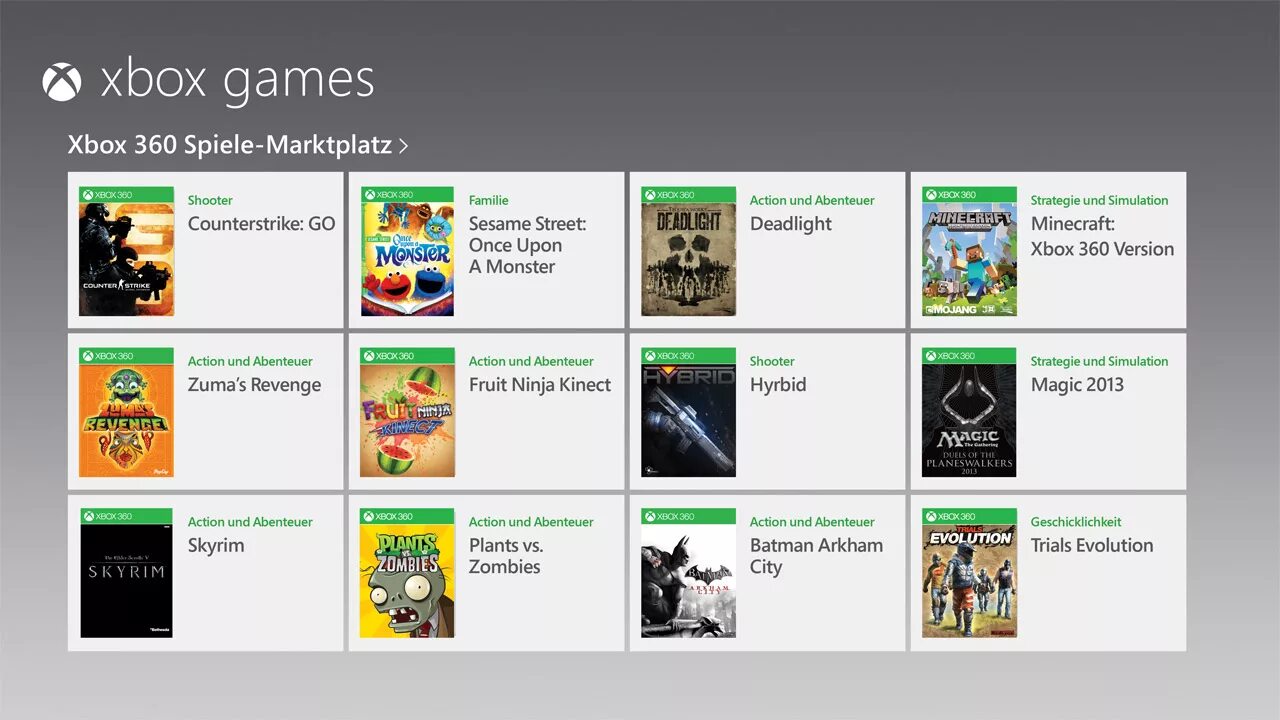Click Strategie und Simulation label above Magic 2013
1280x720 pixels.
[1099, 361]
